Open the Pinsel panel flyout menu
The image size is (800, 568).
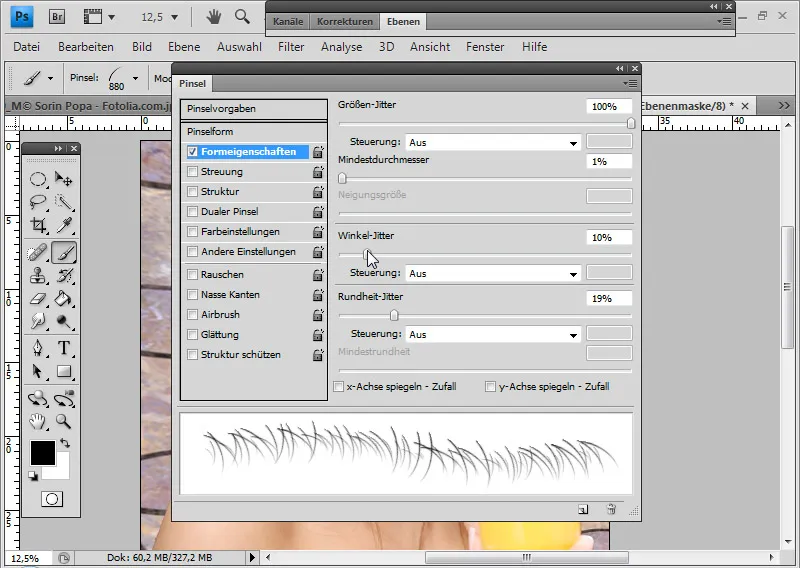tap(632, 83)
